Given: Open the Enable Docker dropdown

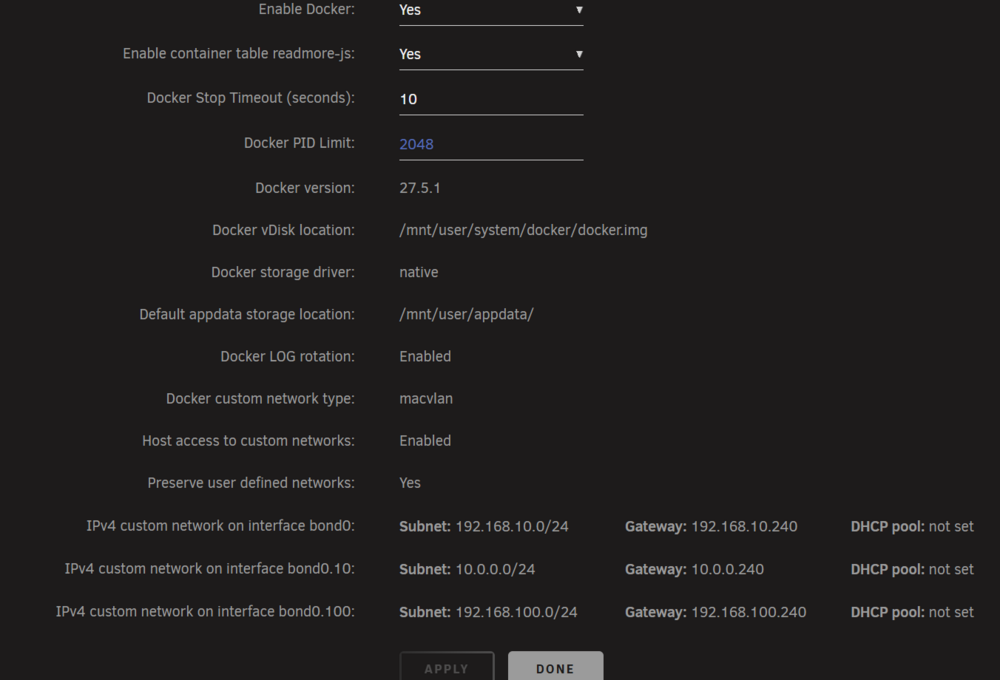Looking at the screenshot, I should (491, 11).
